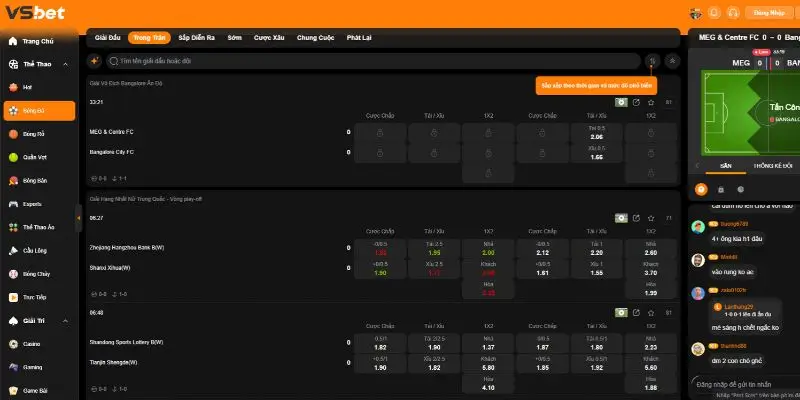This screenshot has width=800, height=400.
Task: Open Zhejiang Hangzhou Bank match in new view
Action: [636, 218]
